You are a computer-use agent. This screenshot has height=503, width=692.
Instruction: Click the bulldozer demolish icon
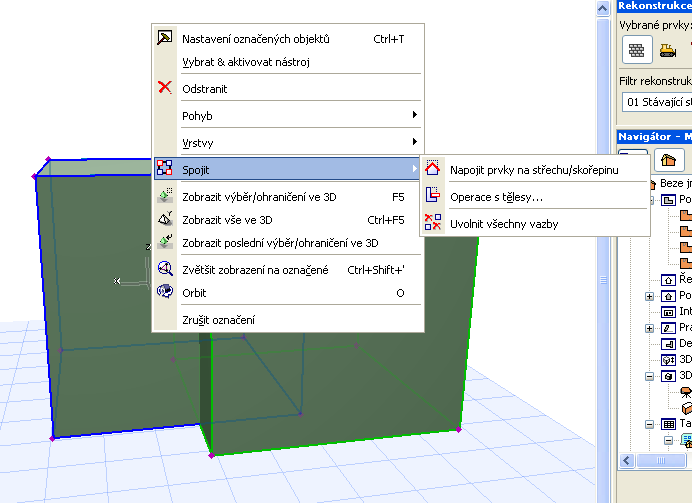[668, 50]
